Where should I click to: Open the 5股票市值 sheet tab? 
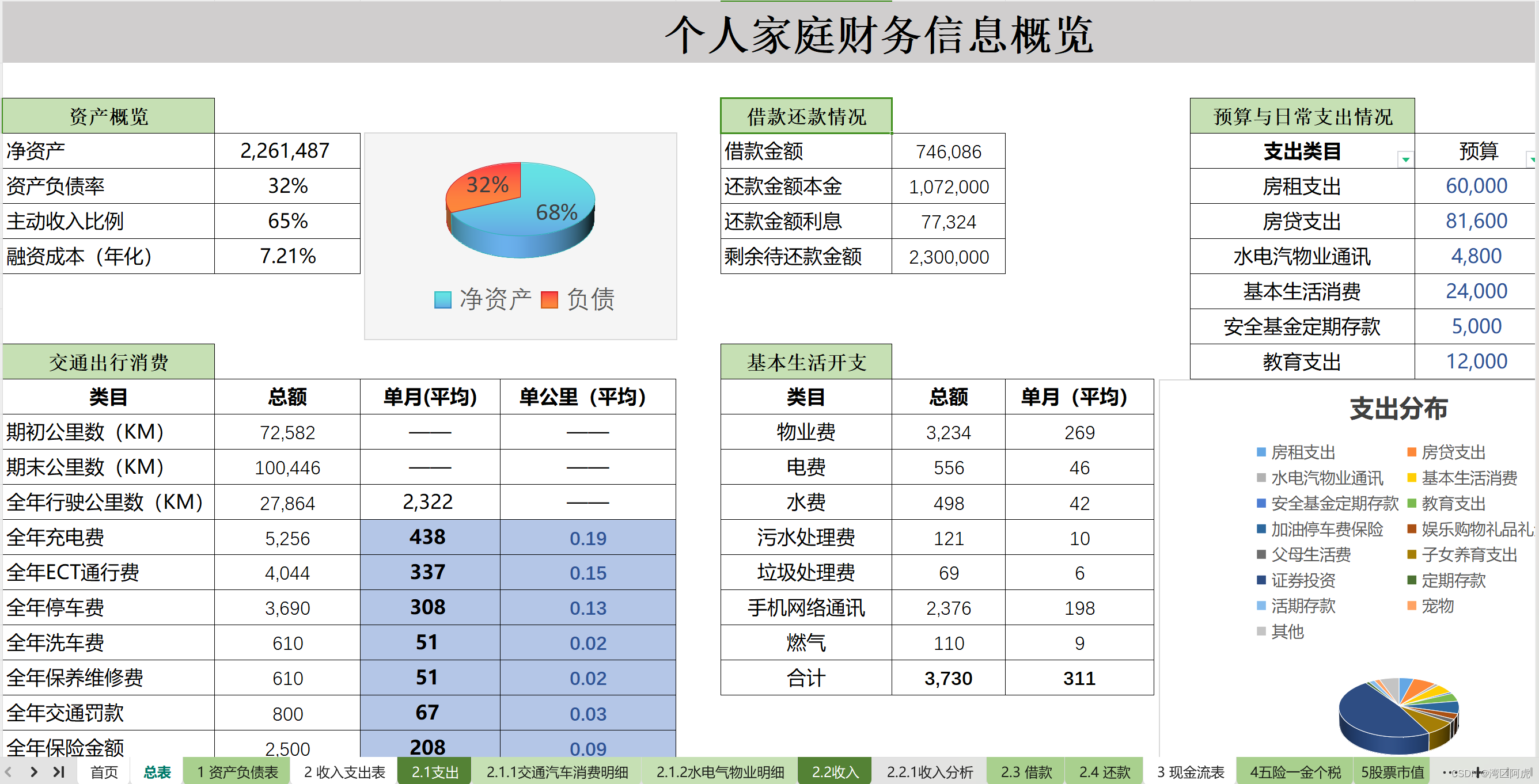[x=1392, y=772]
